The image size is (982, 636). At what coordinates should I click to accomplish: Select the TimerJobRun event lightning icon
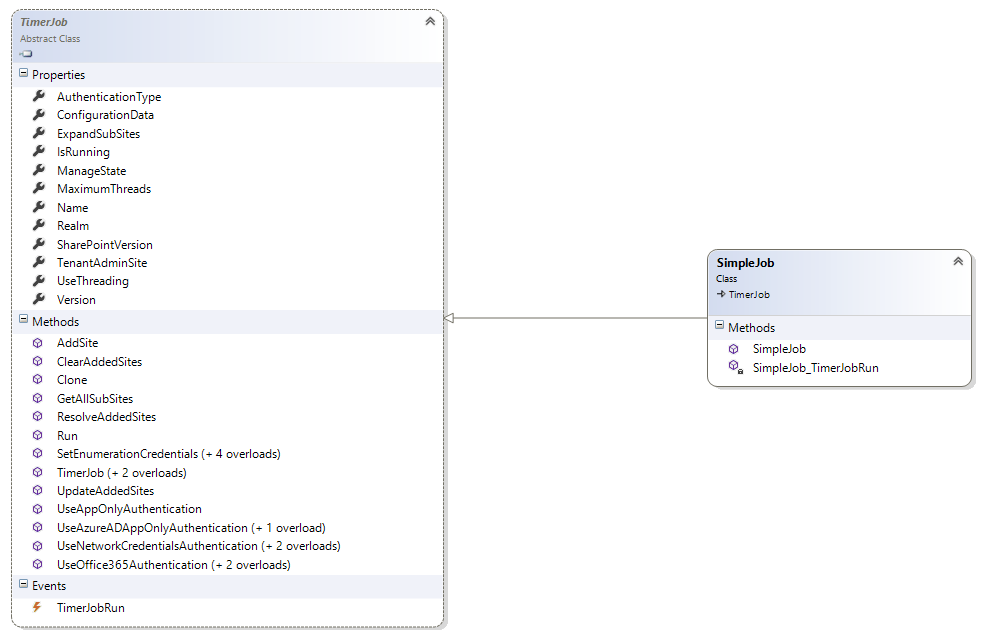[36, 607]
